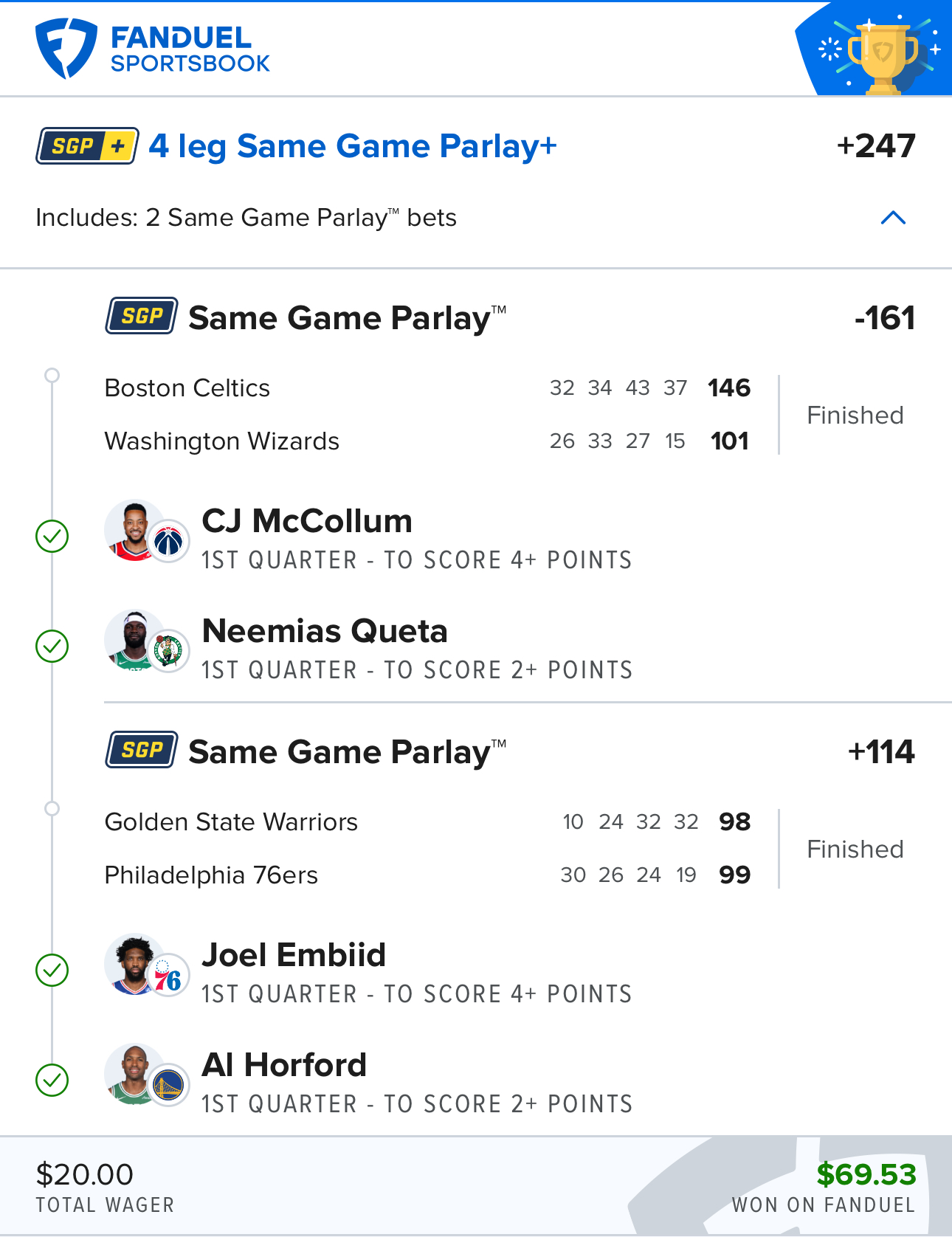Collapse the parlay details with the chevron
Viewport: 952px width, 1237px height.
893,218
